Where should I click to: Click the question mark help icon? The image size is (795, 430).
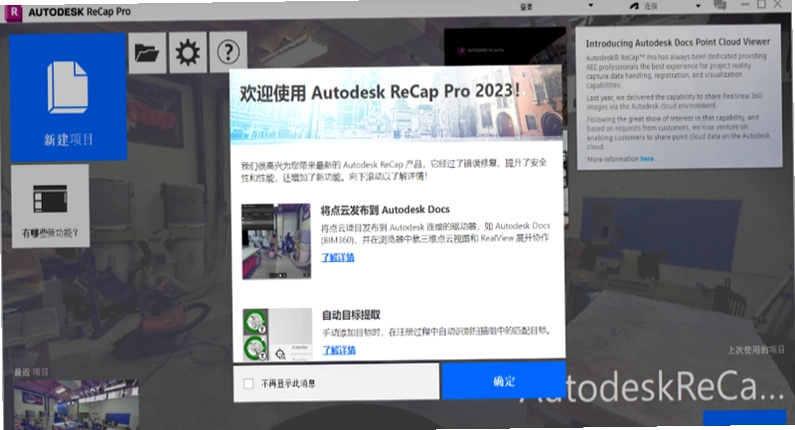pyautogui.click(x=228, y=51)
